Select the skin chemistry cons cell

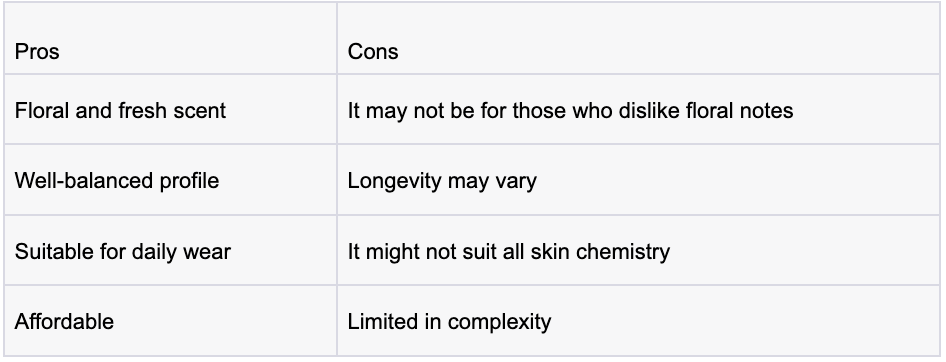click(638, 250)
